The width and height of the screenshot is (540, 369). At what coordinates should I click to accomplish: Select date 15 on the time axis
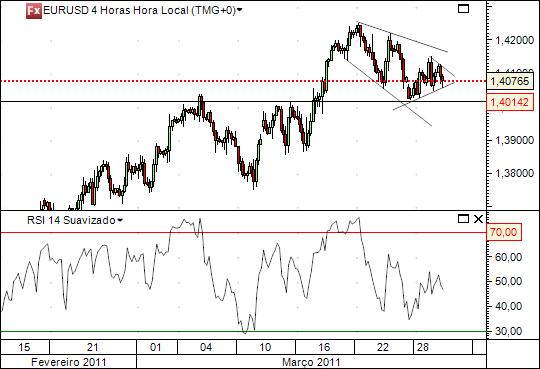(24, 347)
